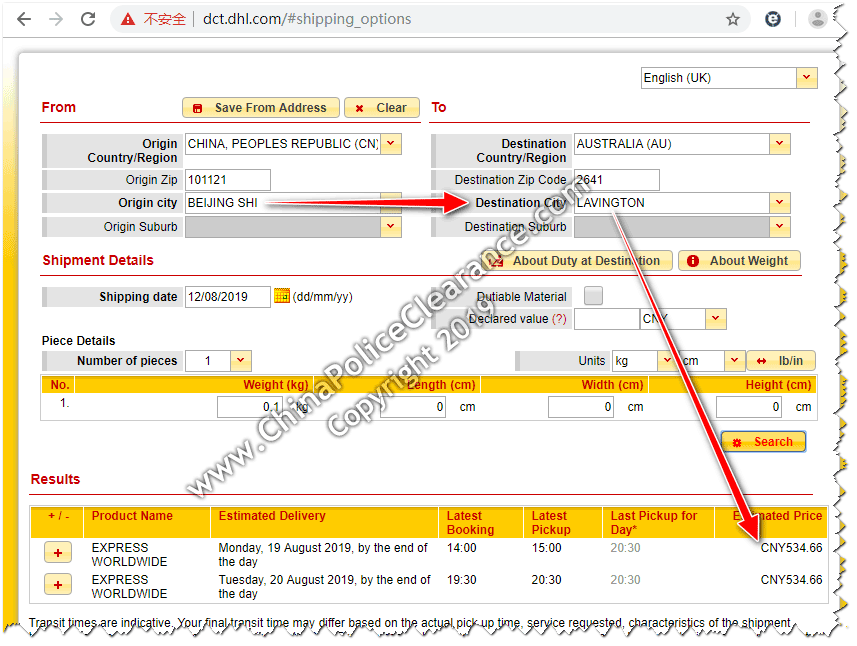857x646 pixels.
Task: Open the browser extension icon
Action: click(772, 20)
